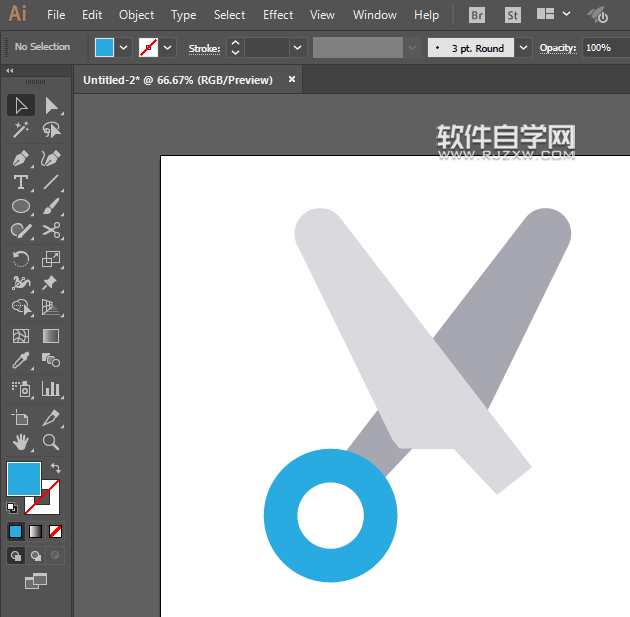Switch to Gradient paint mode
Screen dimensions: 630x617
[x=35, y=531]
